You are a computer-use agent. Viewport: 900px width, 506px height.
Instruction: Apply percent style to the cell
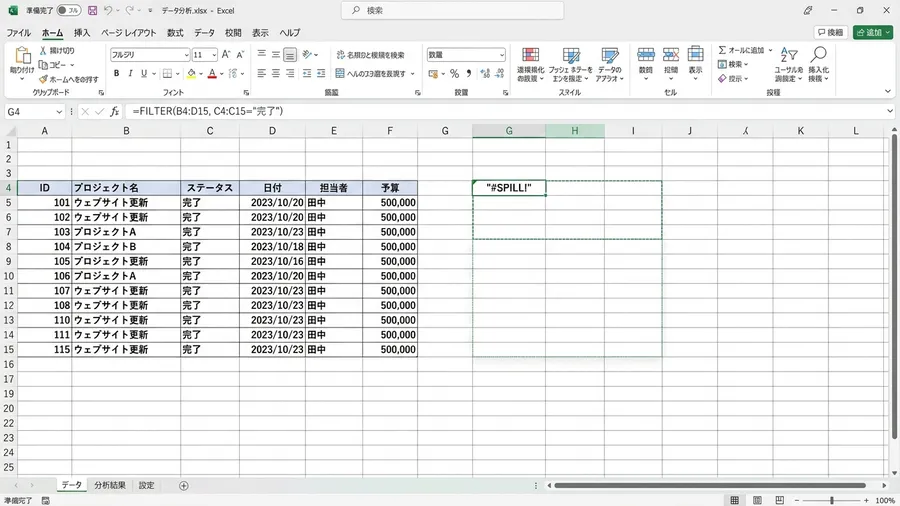coord(455,73)
